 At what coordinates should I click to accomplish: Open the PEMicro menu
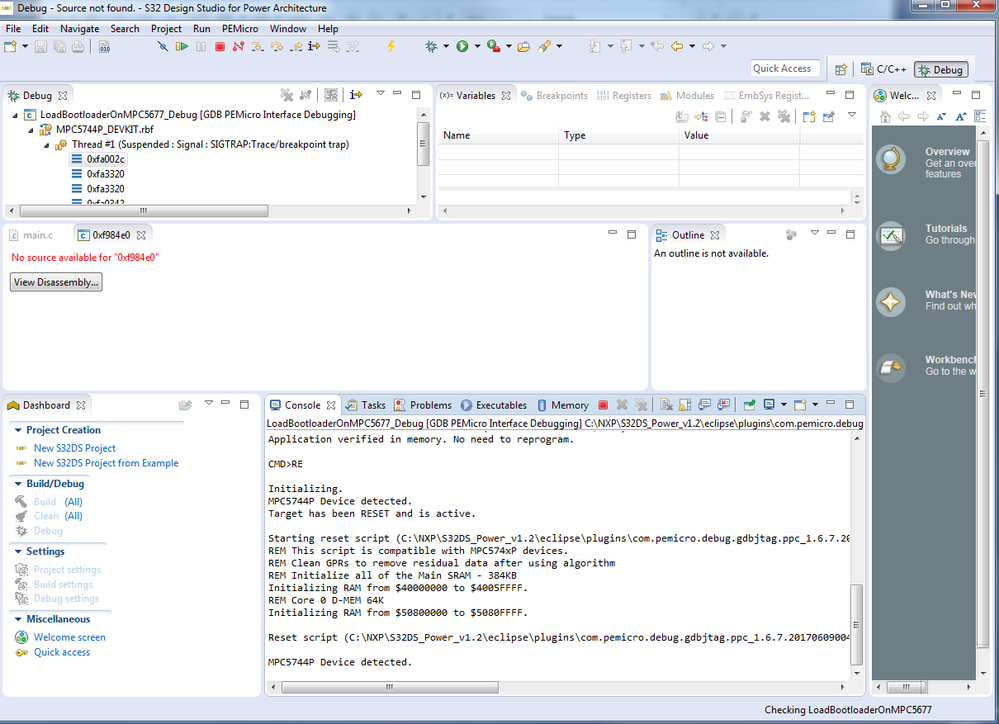point(240,29)
